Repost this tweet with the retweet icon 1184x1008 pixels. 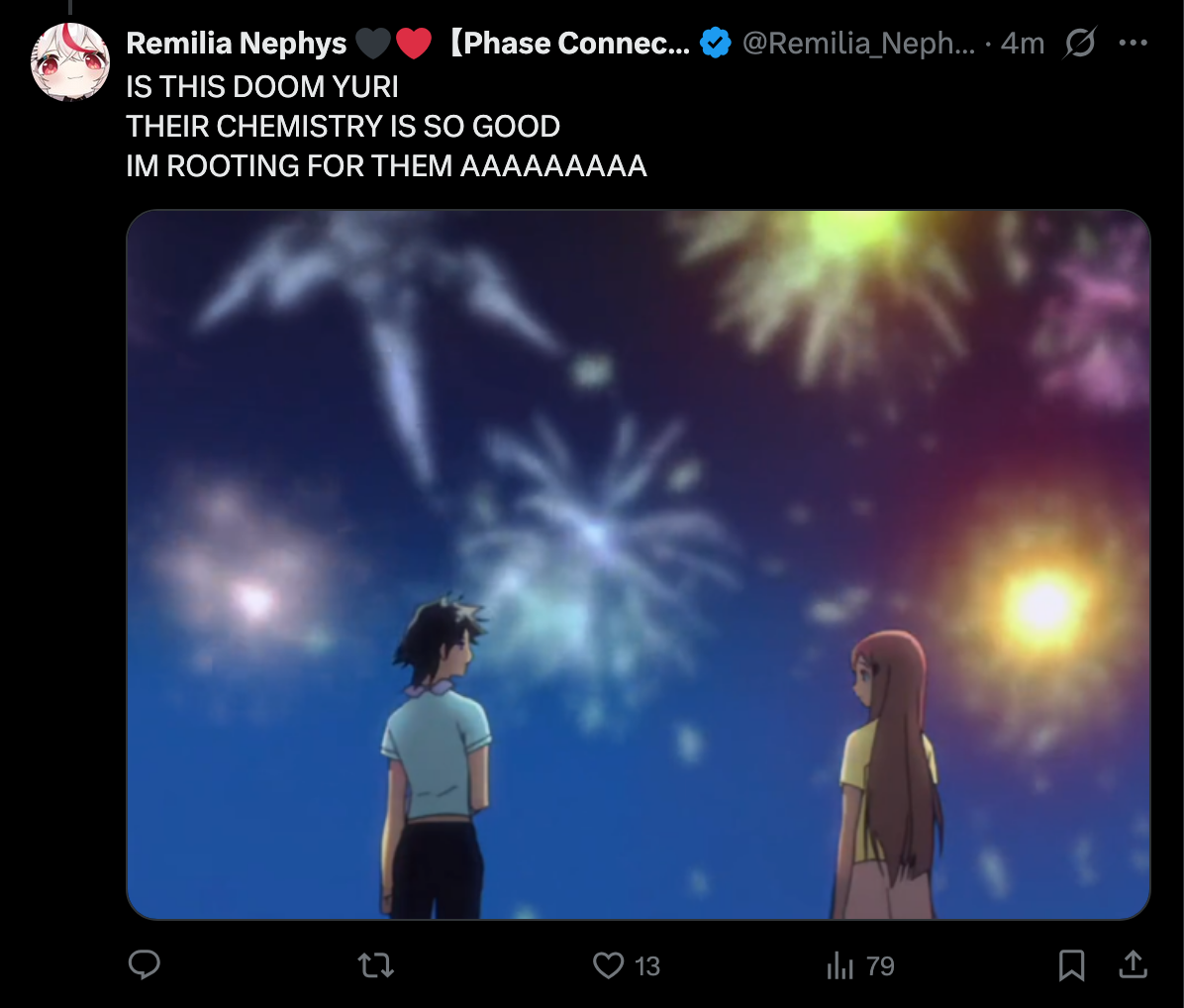click(376, 965)
